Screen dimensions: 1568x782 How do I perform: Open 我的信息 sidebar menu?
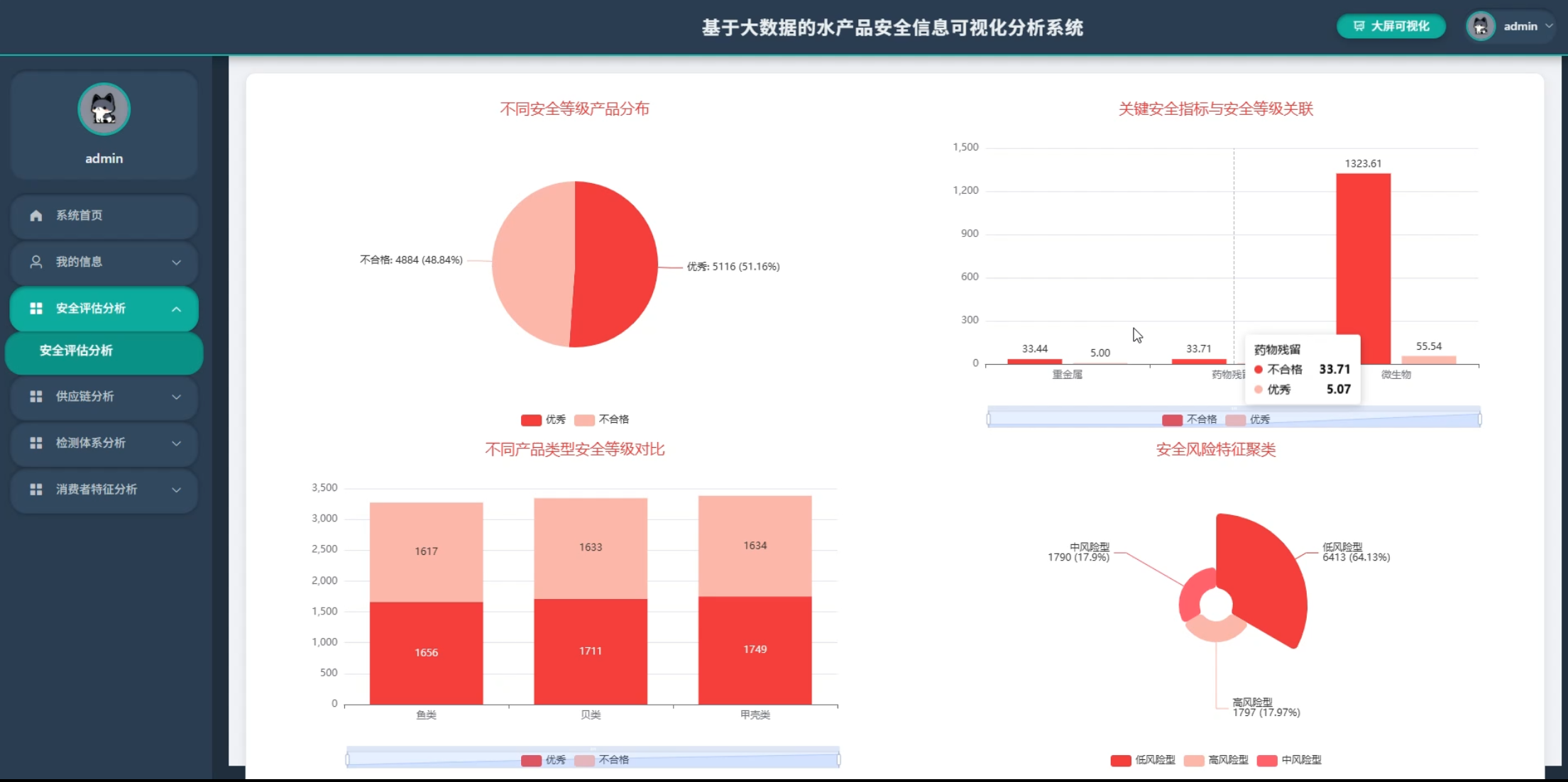104,262
